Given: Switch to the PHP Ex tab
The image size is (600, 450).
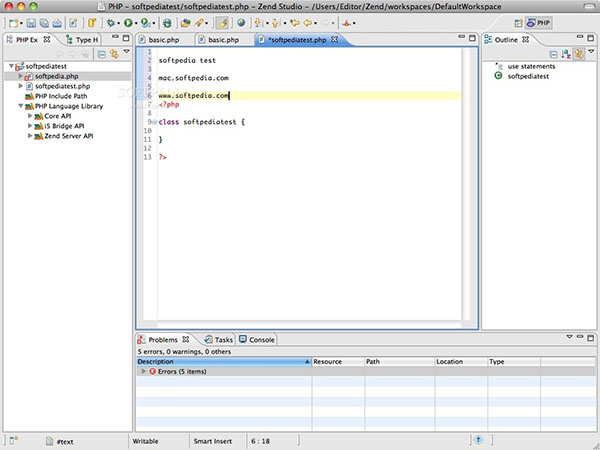Looking at the screenshot, I should (26, 39).
